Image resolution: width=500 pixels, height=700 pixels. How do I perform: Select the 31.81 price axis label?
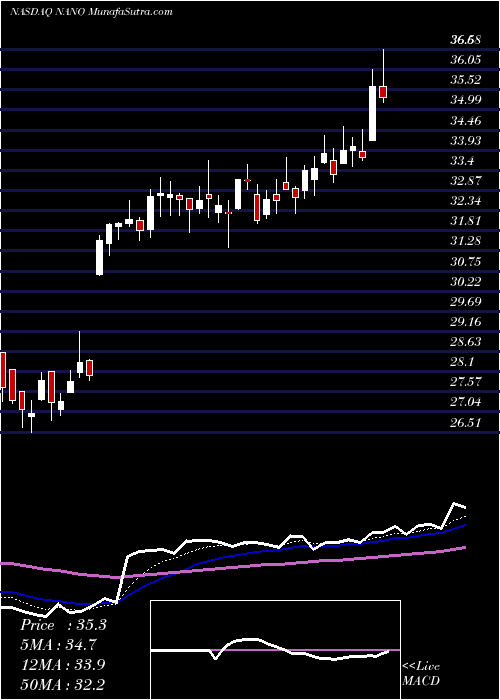tap(465, 221)
